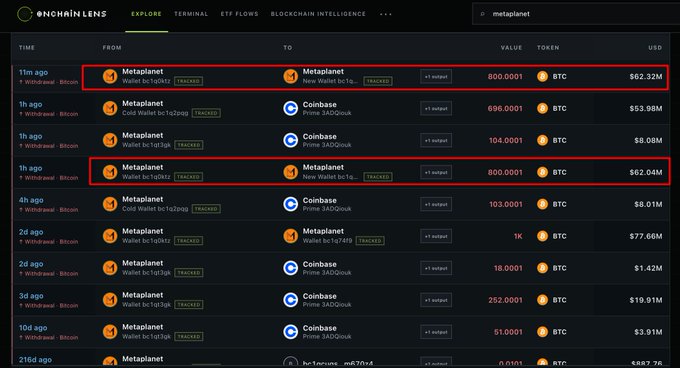Click Bitcoin token icon in $62.32M row
The height and width of the screenshot is (368, 680).
pos(542,77)
